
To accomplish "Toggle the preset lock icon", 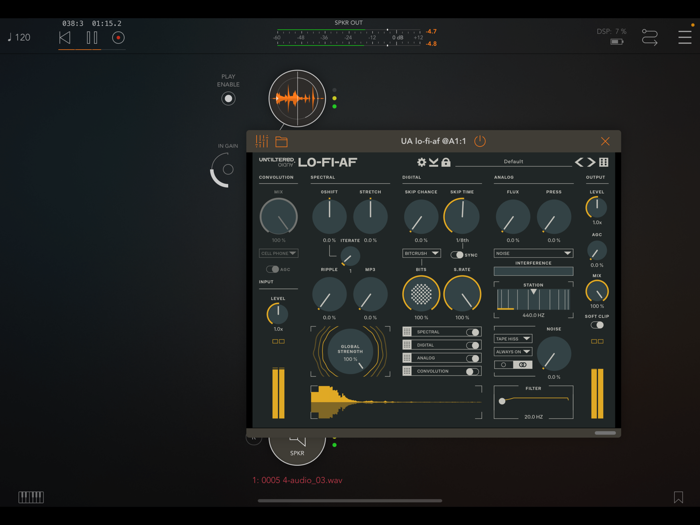I will point(446,162).
